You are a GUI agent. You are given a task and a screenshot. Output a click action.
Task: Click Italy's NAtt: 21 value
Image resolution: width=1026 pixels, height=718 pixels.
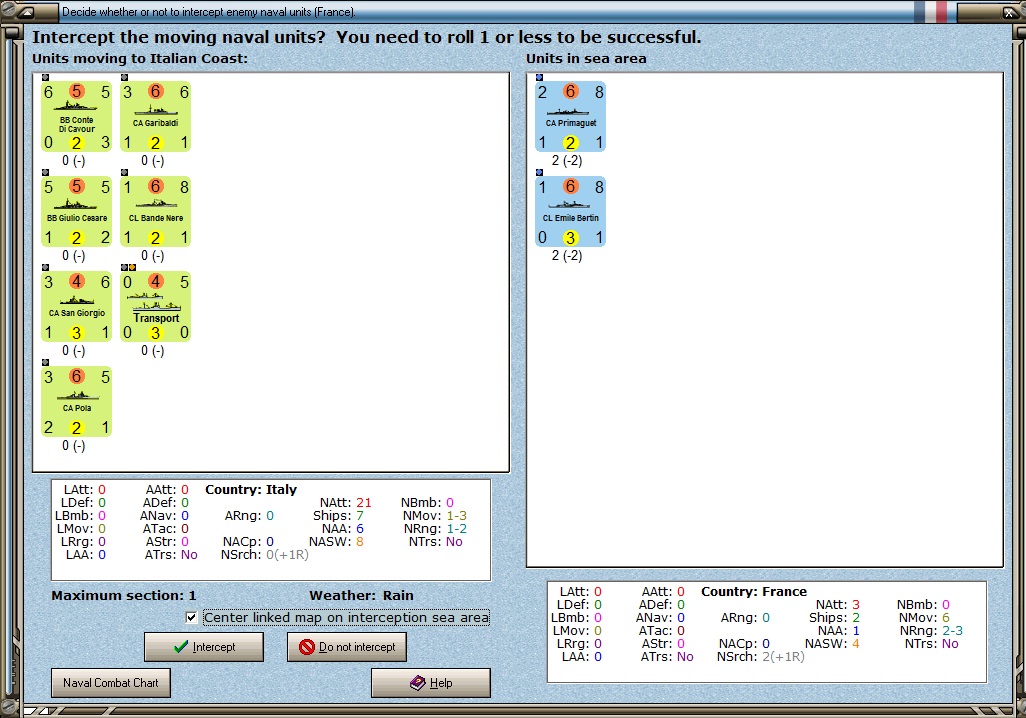pyautogui.click(x=363, y=503)
